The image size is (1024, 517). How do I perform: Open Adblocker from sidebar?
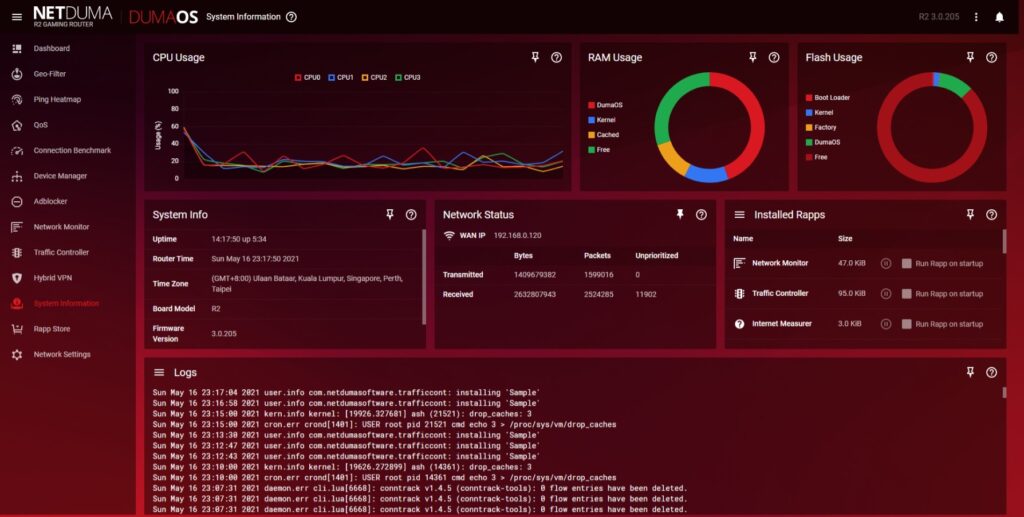(50, 201)
